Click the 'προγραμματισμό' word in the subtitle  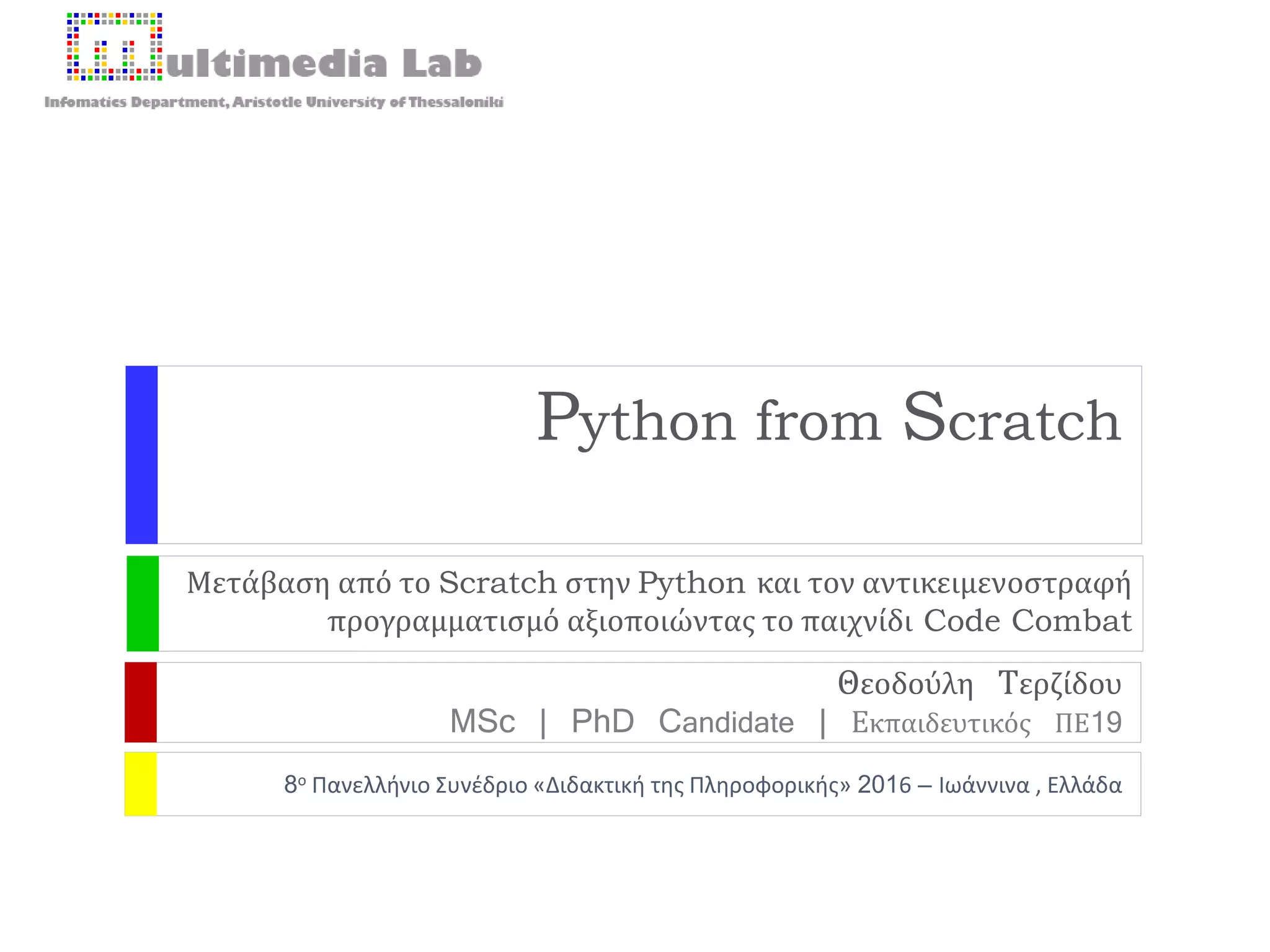coord(443,622)
